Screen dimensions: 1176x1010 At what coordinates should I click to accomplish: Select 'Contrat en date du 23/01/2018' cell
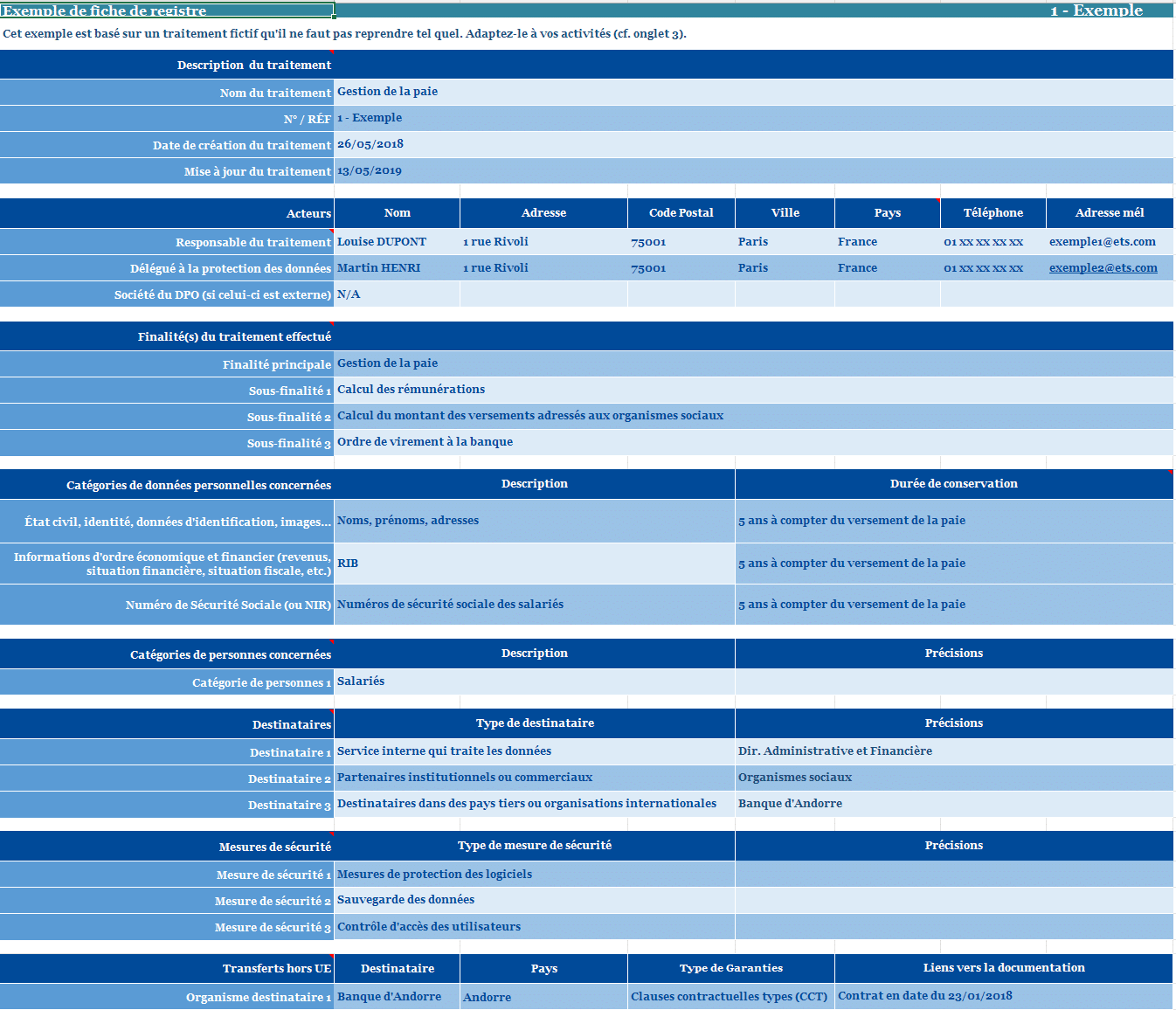tap(1004, 997)
